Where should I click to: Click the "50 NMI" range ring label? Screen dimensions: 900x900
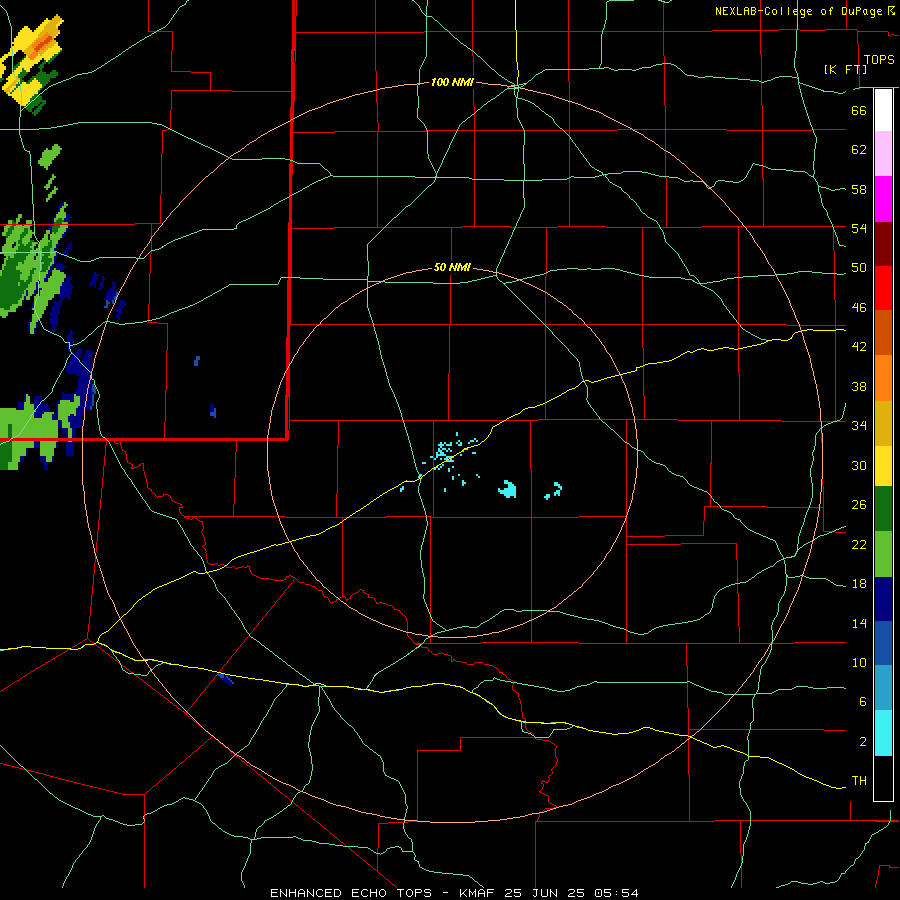pos(452,267)
